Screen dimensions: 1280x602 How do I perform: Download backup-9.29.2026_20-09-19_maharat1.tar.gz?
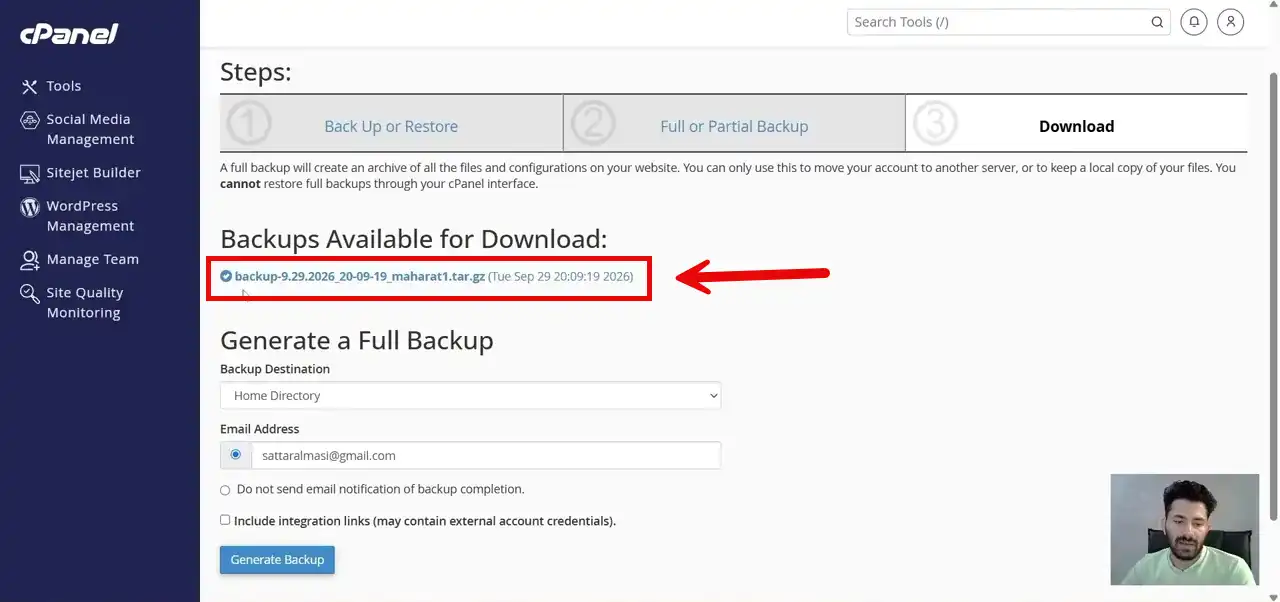(360, 276)
